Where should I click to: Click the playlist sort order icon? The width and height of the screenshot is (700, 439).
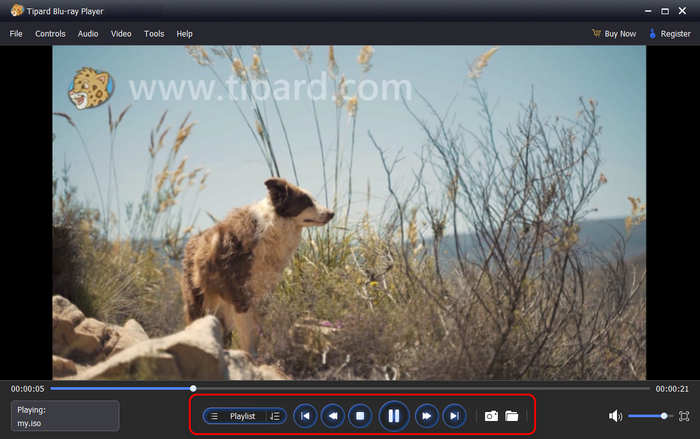[275, 416]
